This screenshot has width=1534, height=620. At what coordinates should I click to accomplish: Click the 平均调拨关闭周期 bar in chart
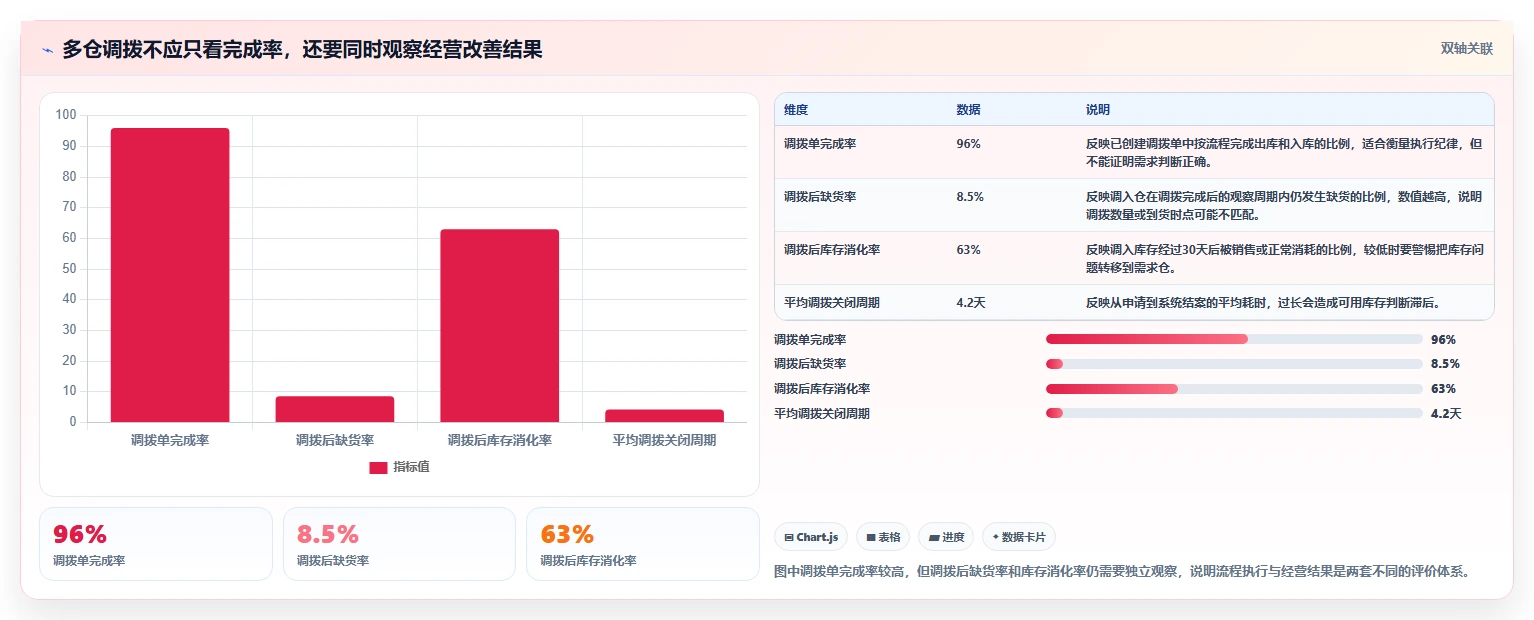pos(665,416)
